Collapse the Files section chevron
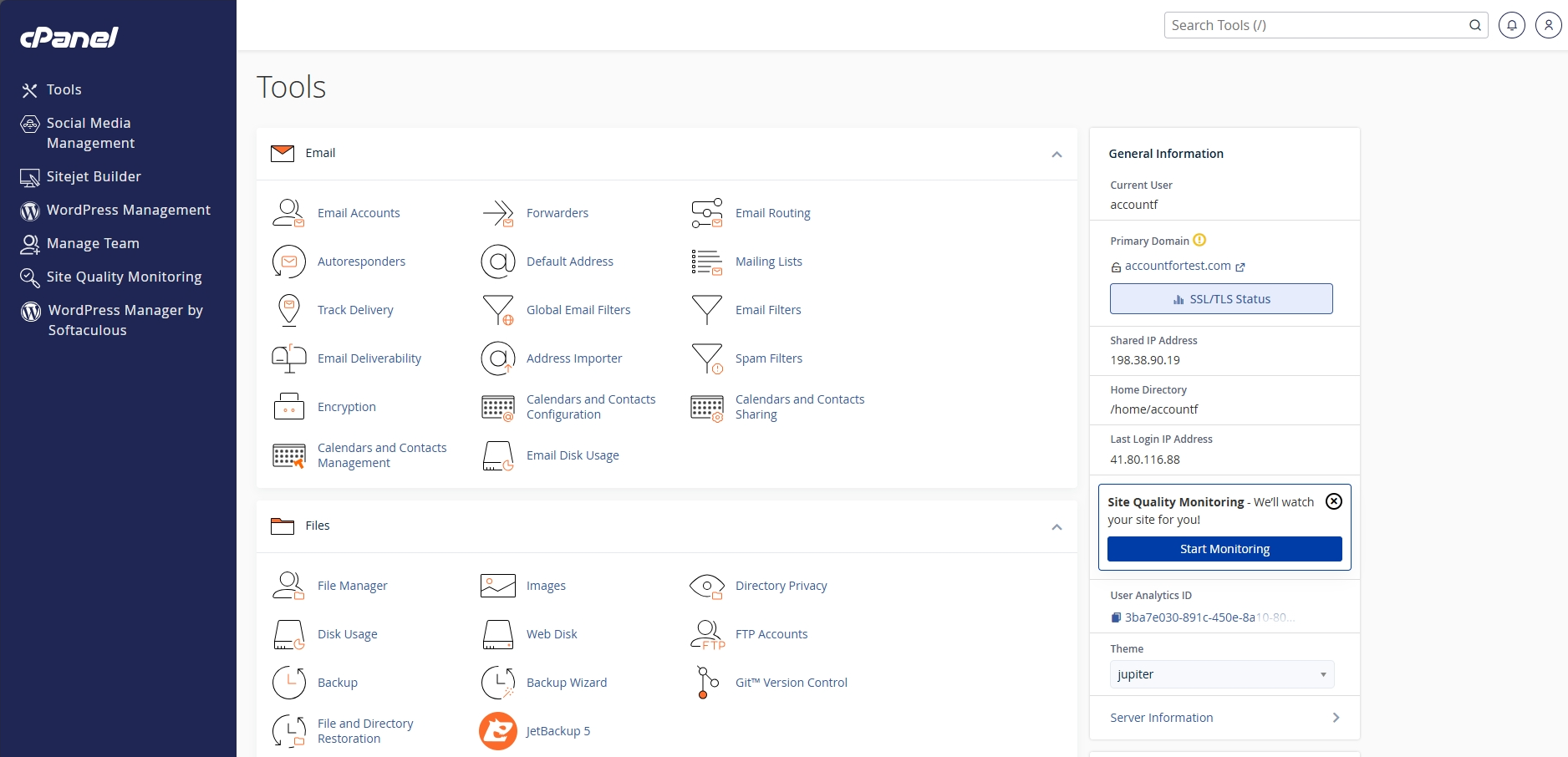Image resolution: width=1568 pixels, height=757 pixels. click(x=1056, y=527)
